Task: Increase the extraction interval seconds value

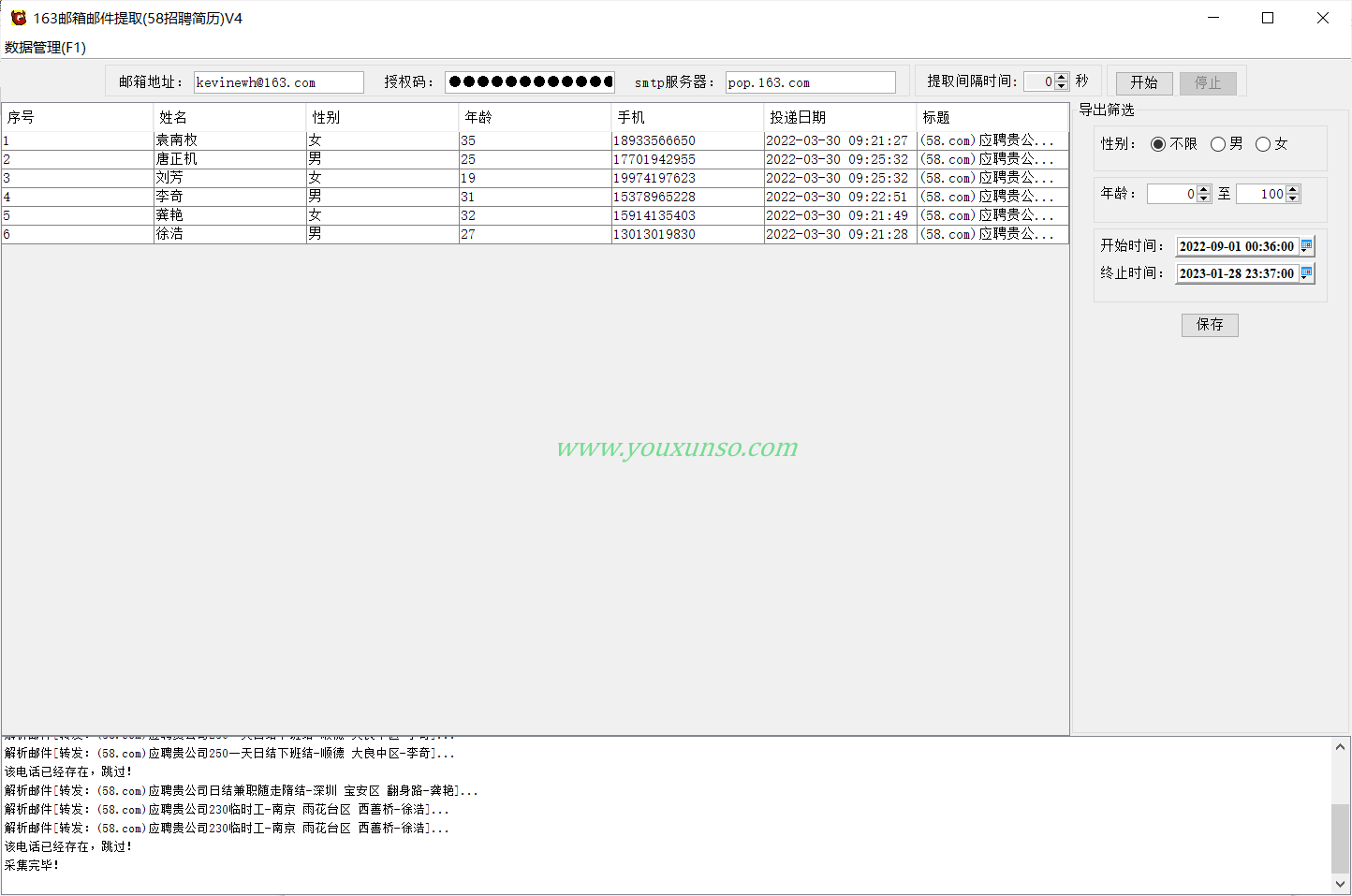Action: click(1061, 78)
